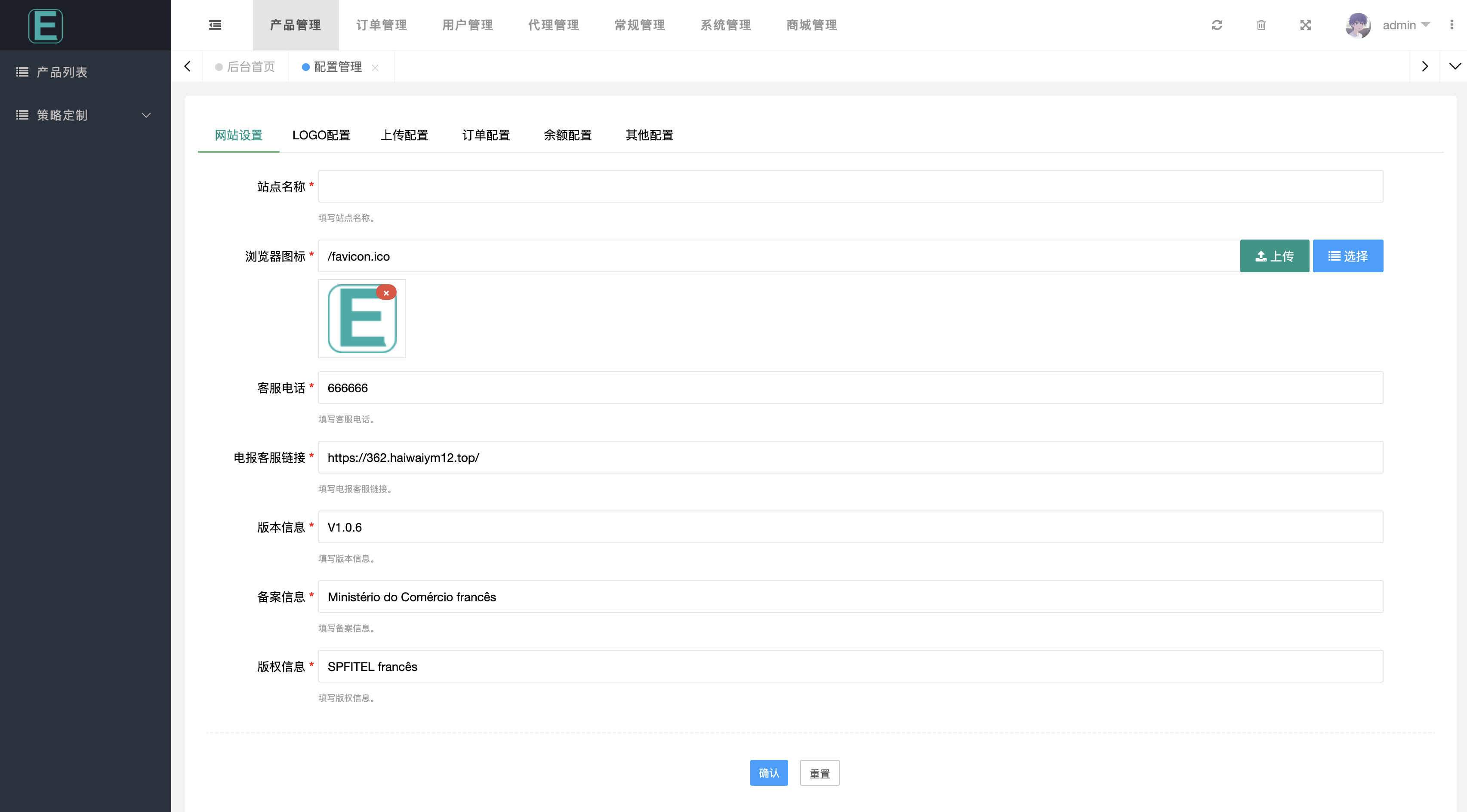Open the 订单管理 menu
This screenshot has height=812, width=1467.
382,25
